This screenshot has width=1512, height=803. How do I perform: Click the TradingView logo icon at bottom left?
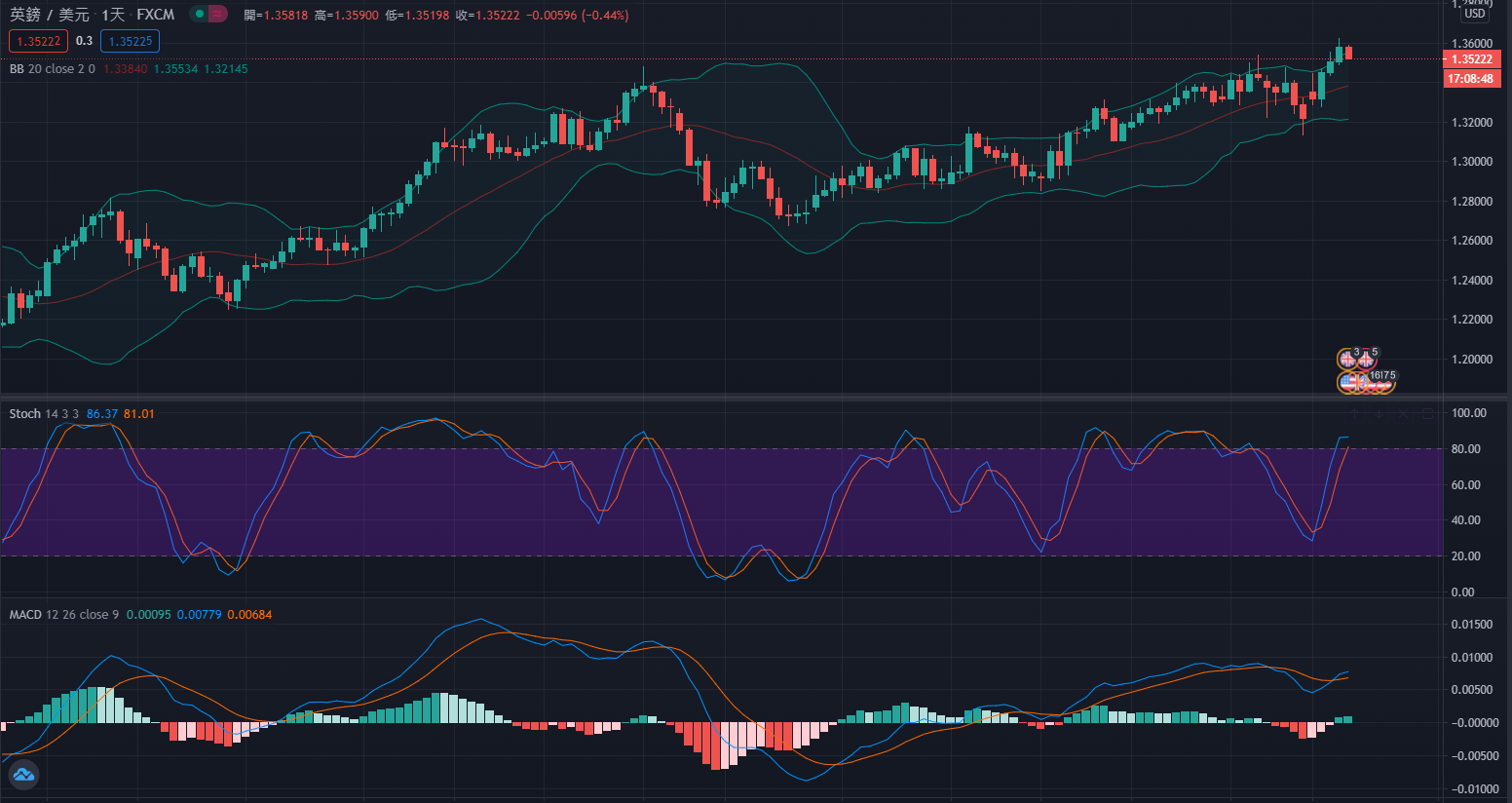point(23,775)
